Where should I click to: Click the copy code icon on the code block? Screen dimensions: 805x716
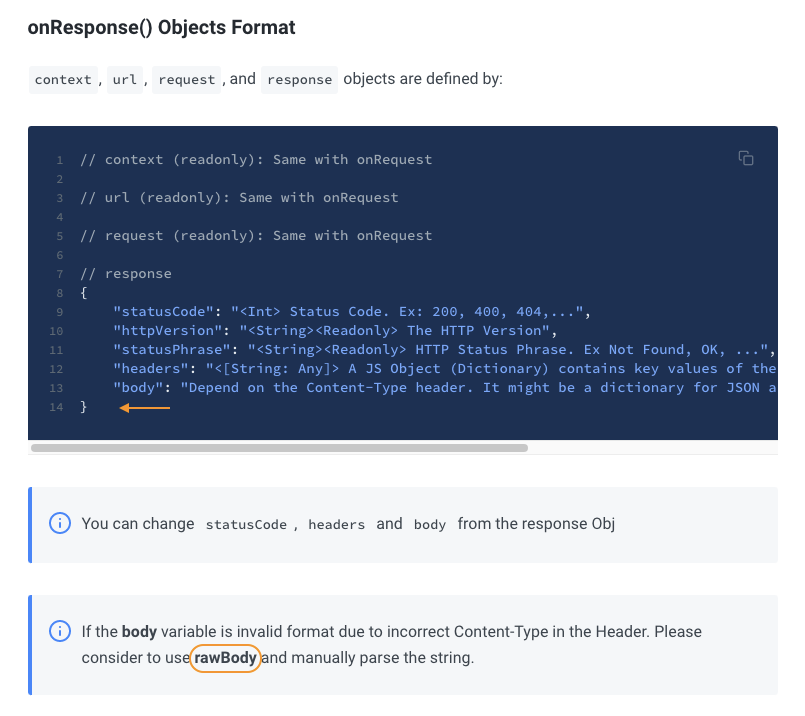746,158
